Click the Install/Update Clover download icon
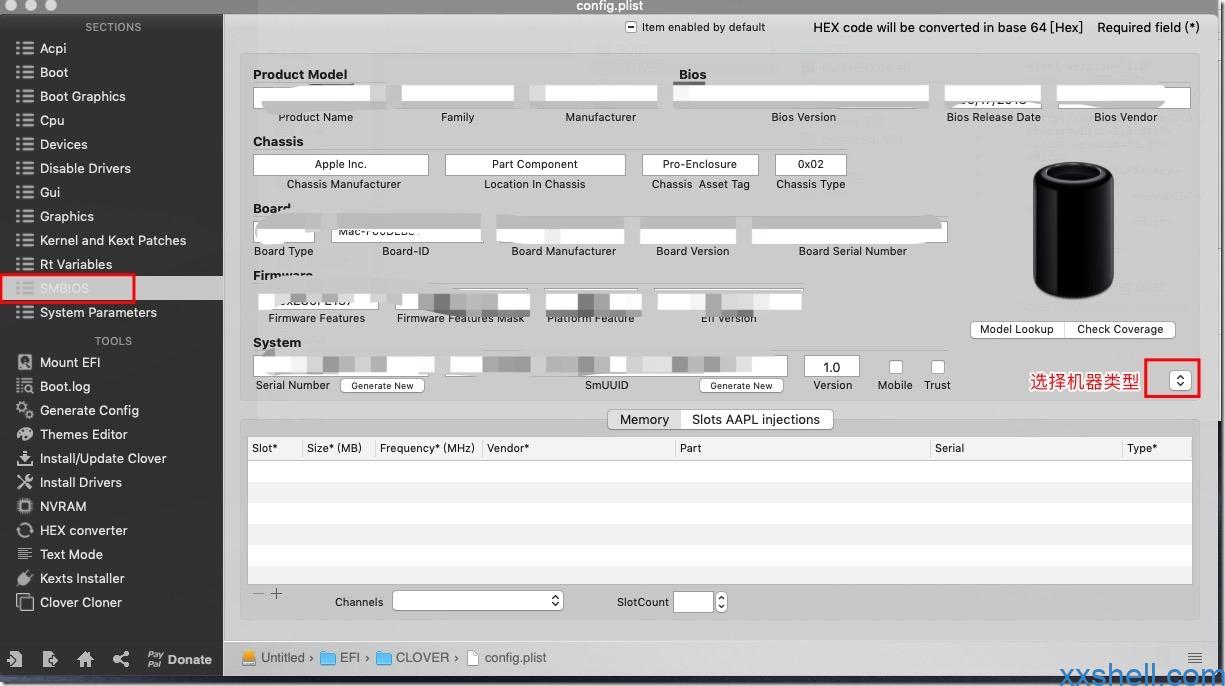This screenshot has width=1225, height=686. click(25, 458)
